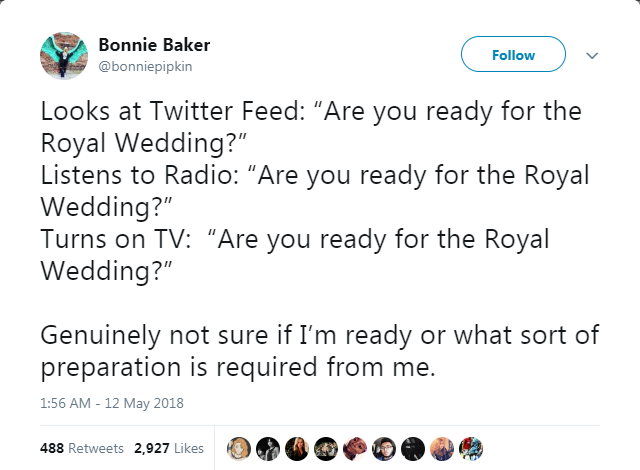Click the @bonniepipkin handle
Viewport: 640px width, 470px height.
pyautogui.click(x=143, y=64)
